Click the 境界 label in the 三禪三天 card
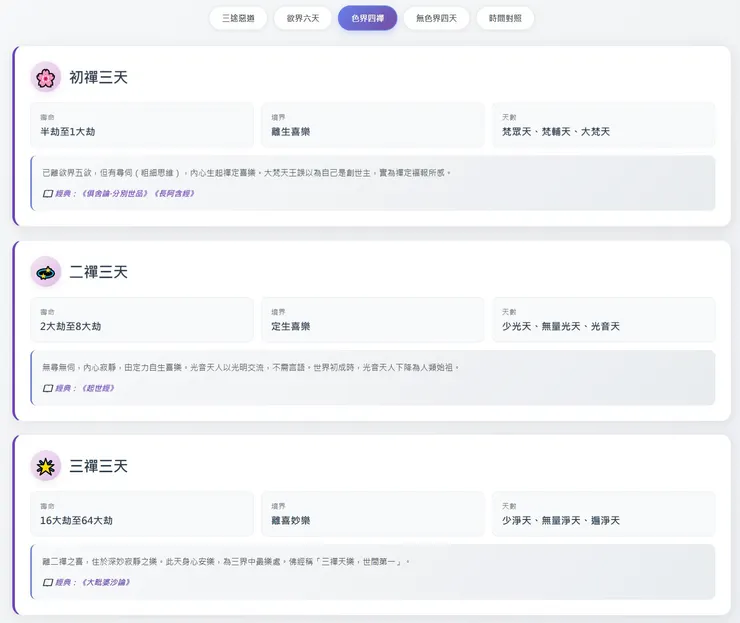This screenshot has height=623, width=740. (278, 506)
